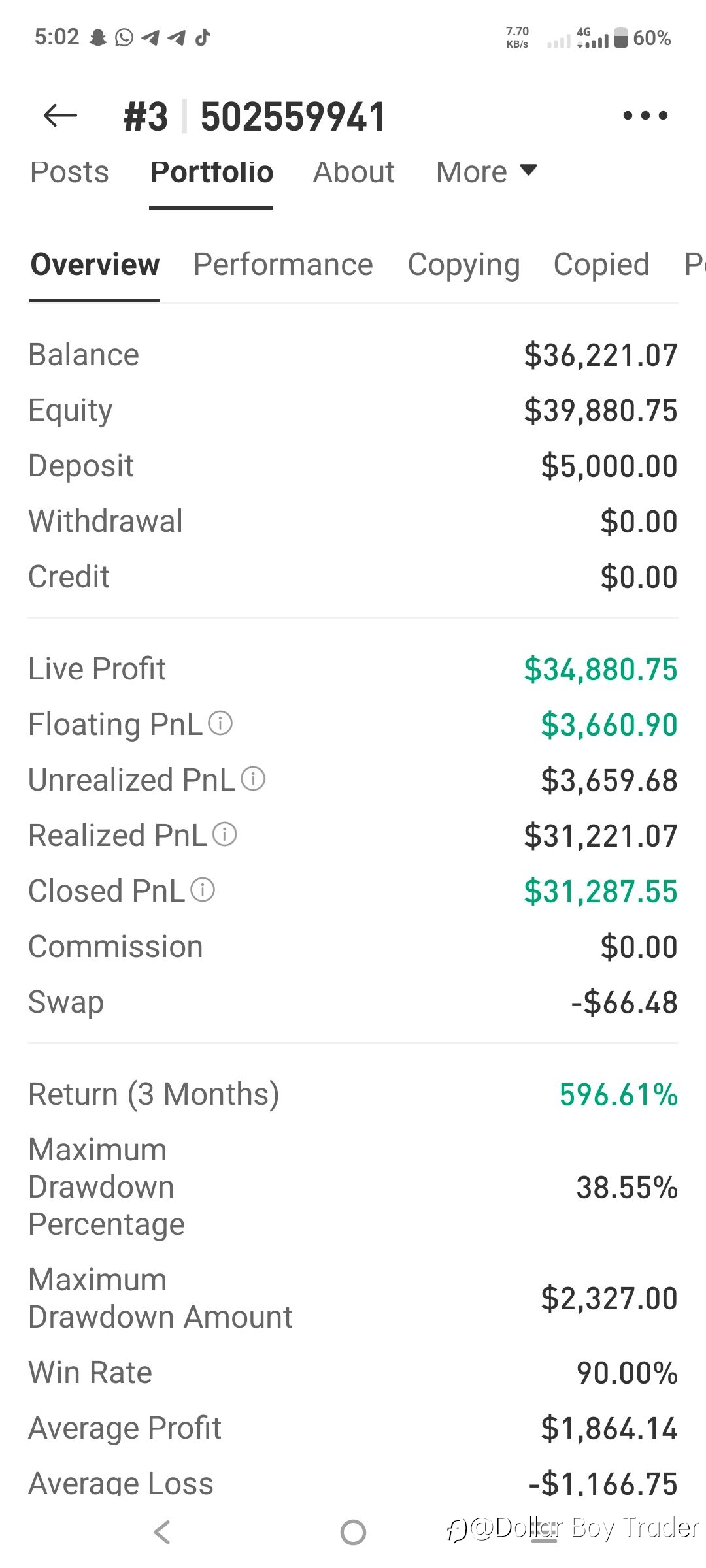Image resolution: width=706 pixels, height=1568 pixels.
Task: Tap the Android home circle icon
Action: point(353,1532)
